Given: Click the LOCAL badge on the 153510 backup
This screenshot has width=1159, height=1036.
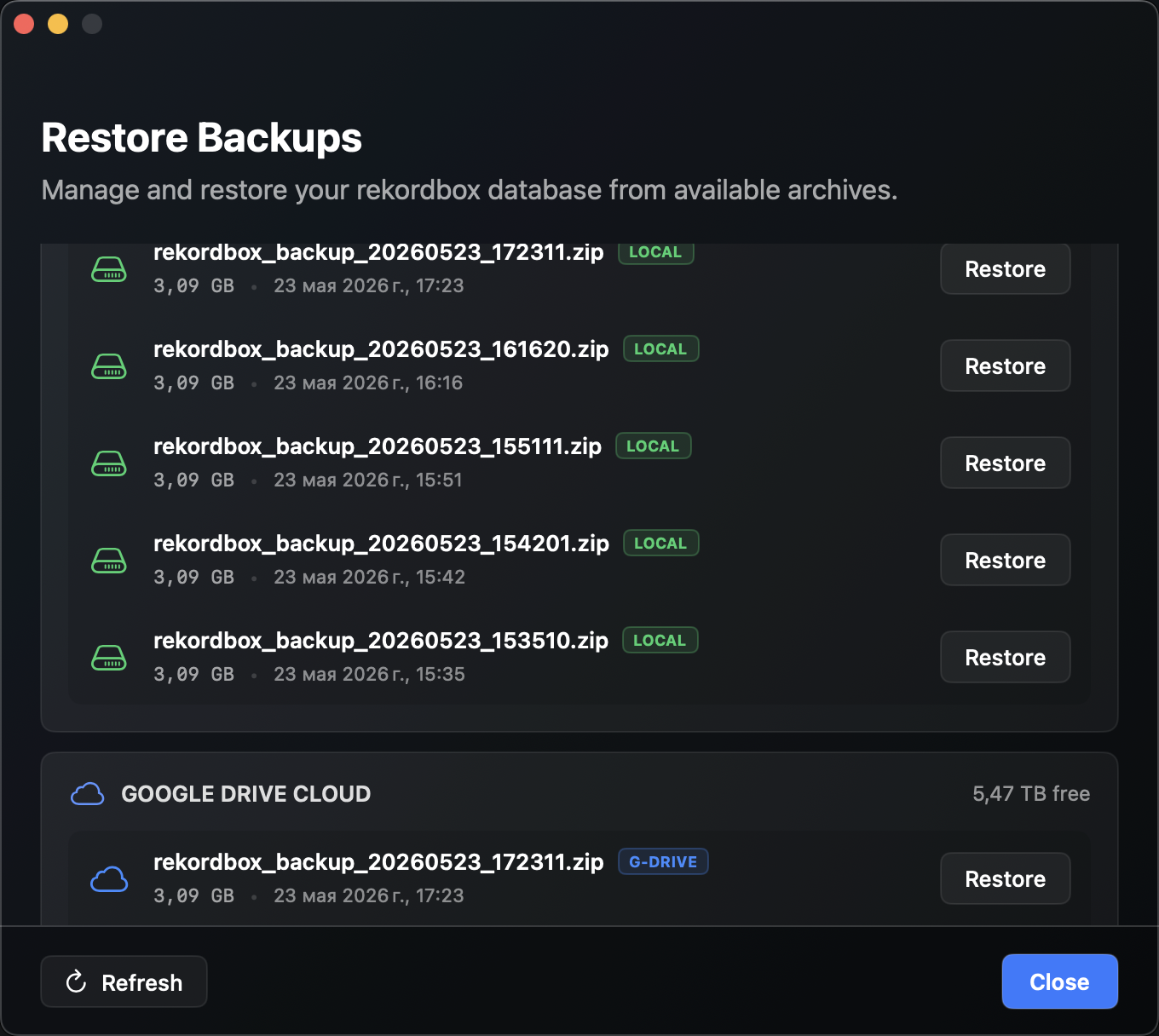Looking at the screenshot, I should (x=660, y=641).
